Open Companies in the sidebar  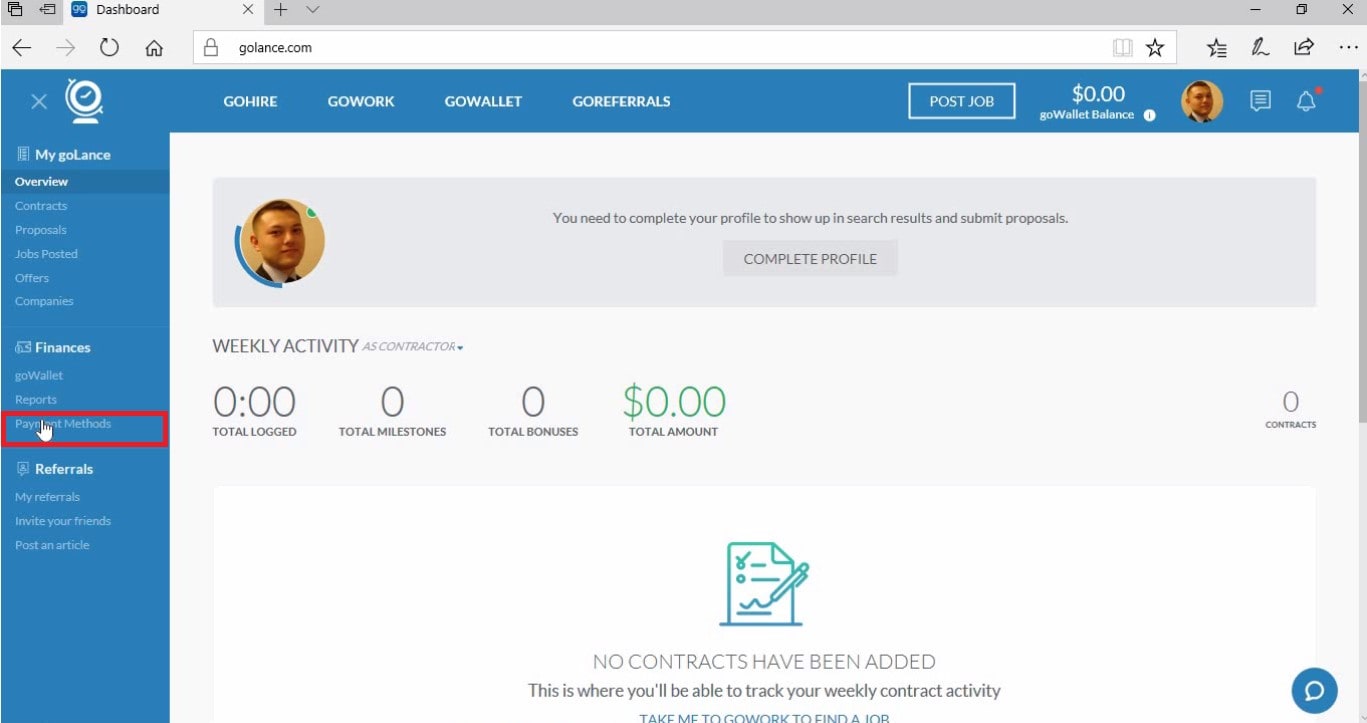coord(44,301)
